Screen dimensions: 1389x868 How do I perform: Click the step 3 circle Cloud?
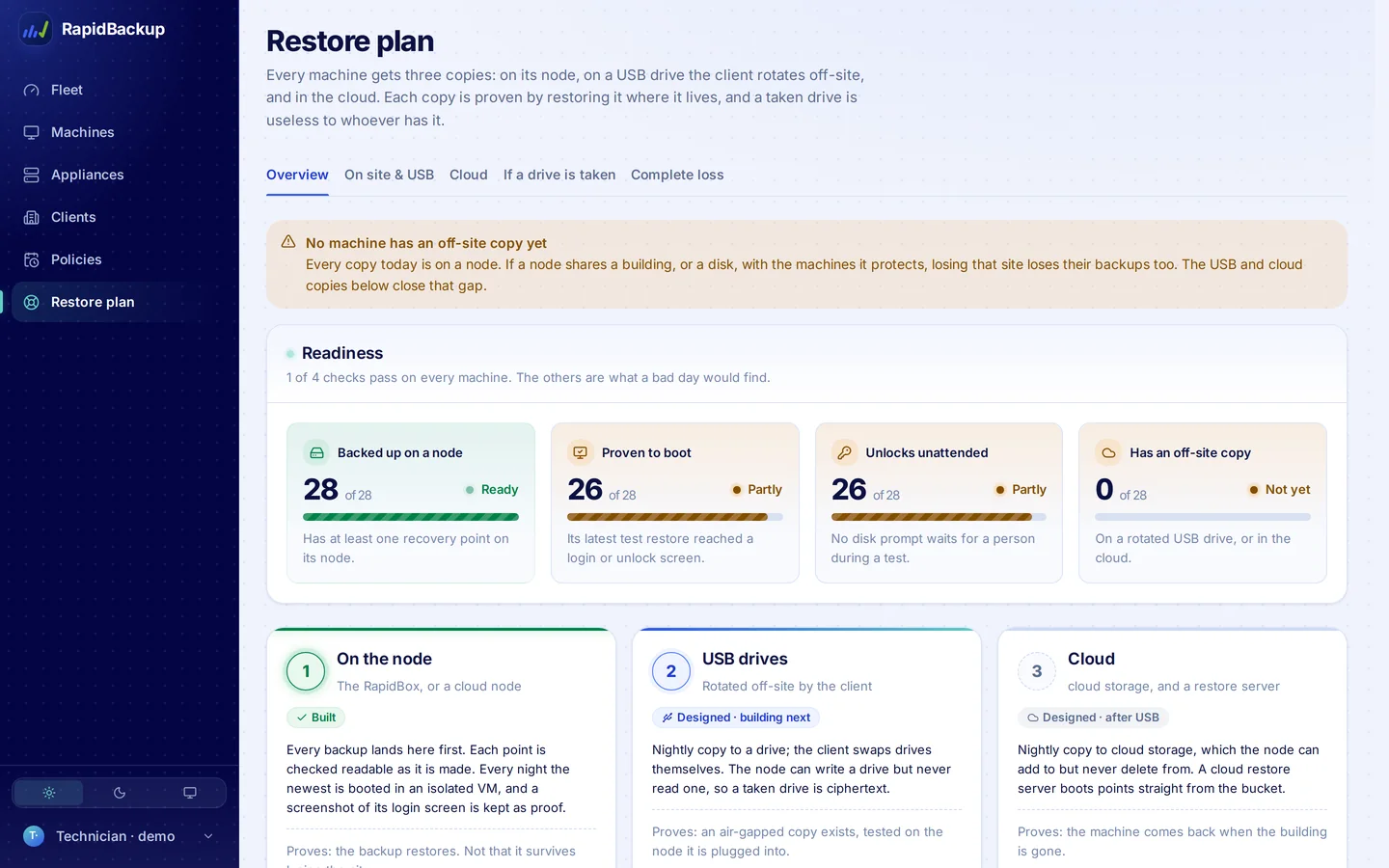[x=1037, y=671]
